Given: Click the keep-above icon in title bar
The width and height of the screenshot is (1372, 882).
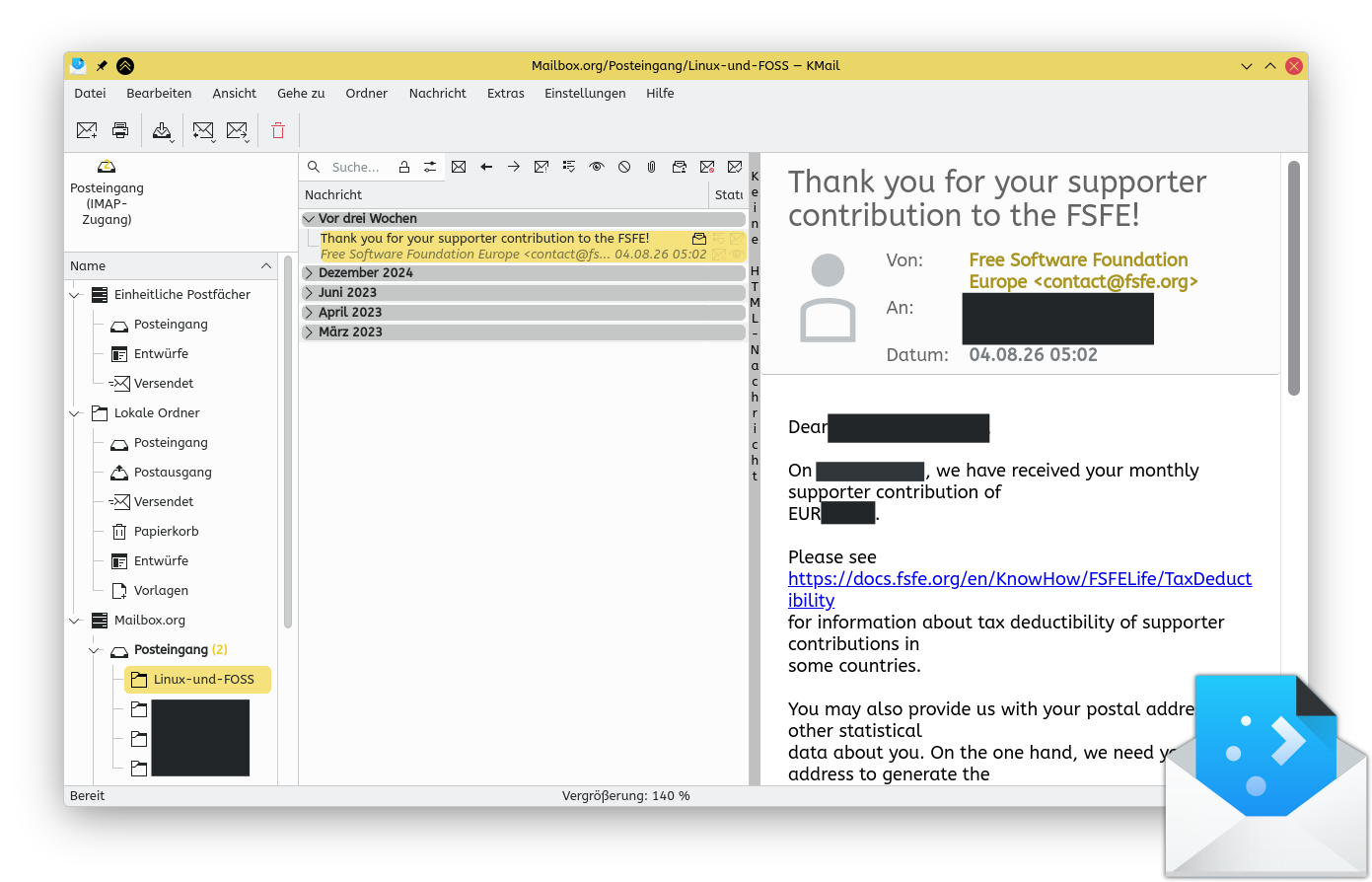Looking at the screenshot, I should (125, 66).
